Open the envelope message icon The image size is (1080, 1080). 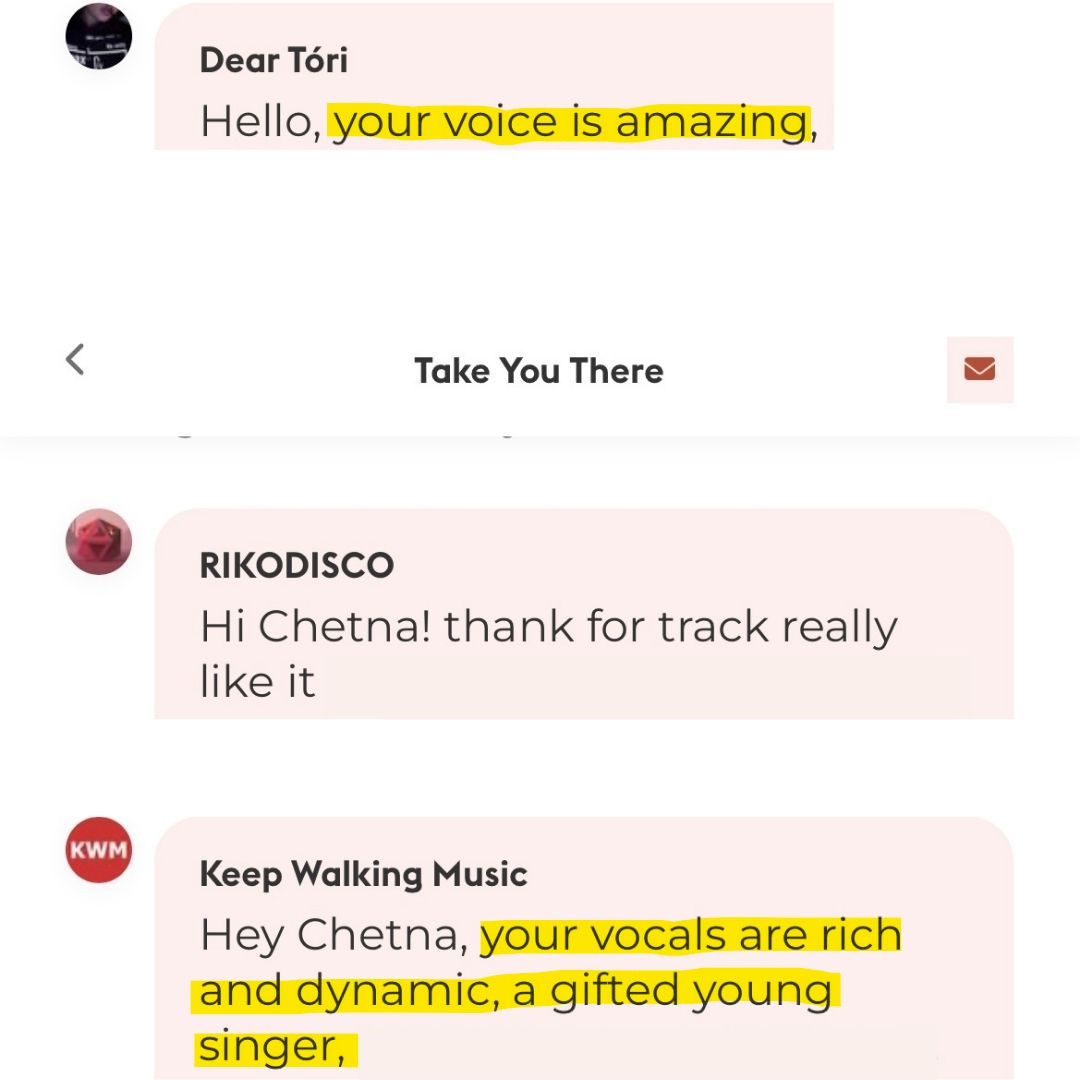pos(979,369)
